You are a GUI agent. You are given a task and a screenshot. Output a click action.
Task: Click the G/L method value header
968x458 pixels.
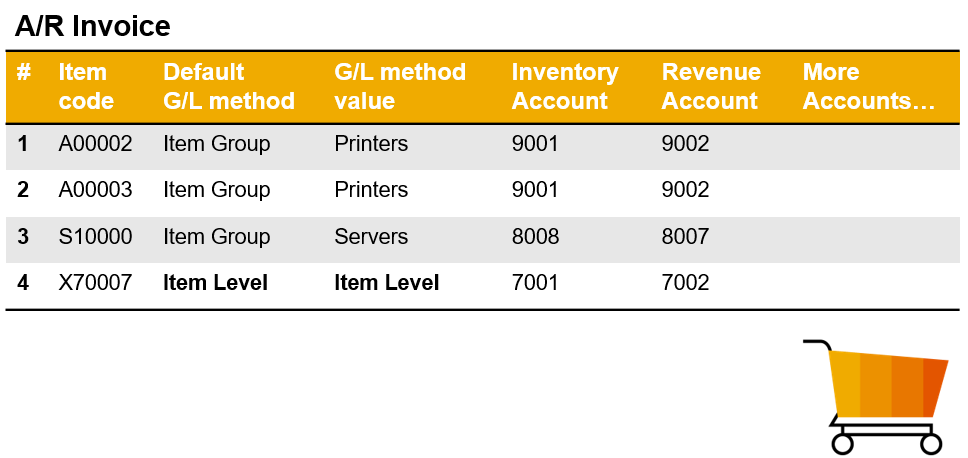400,86
